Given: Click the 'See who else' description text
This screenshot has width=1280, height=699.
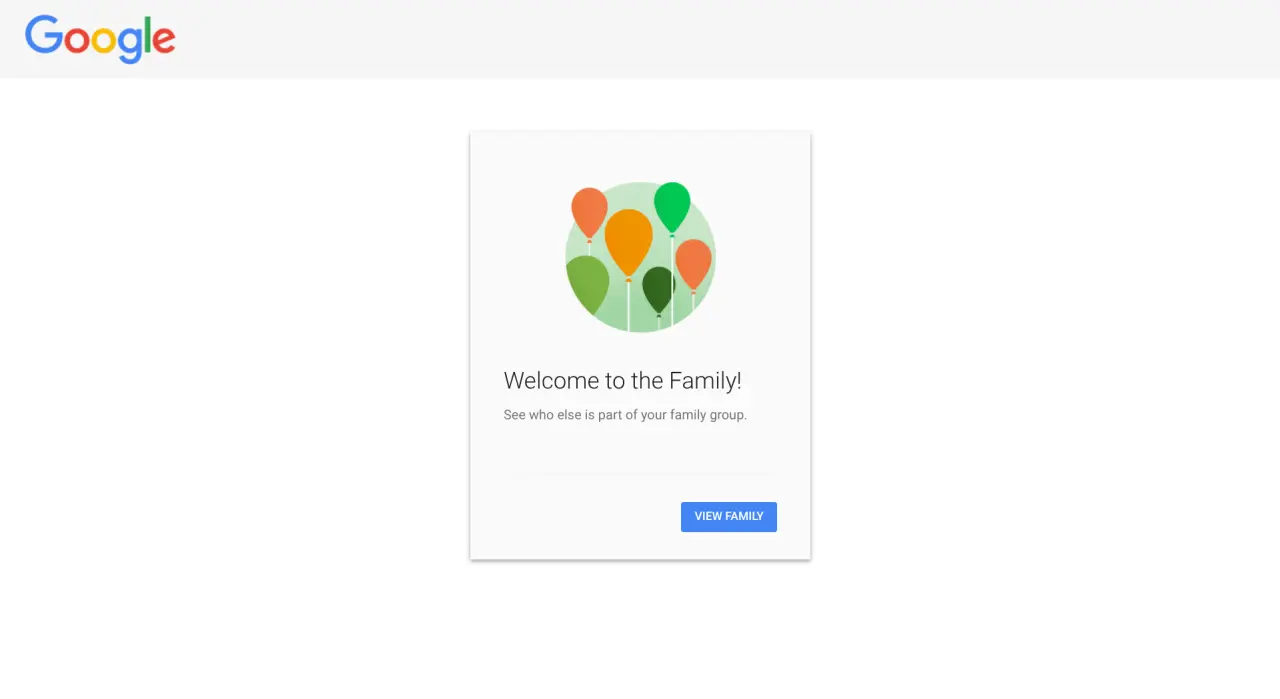Looking at the screenshot, I should (625, 415).
